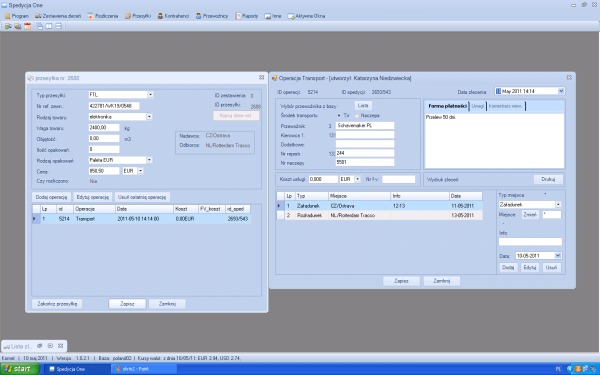This screenshot has height=375, width=600.
Task: Select the Naczepa radio button
Action: coord(357,115)
